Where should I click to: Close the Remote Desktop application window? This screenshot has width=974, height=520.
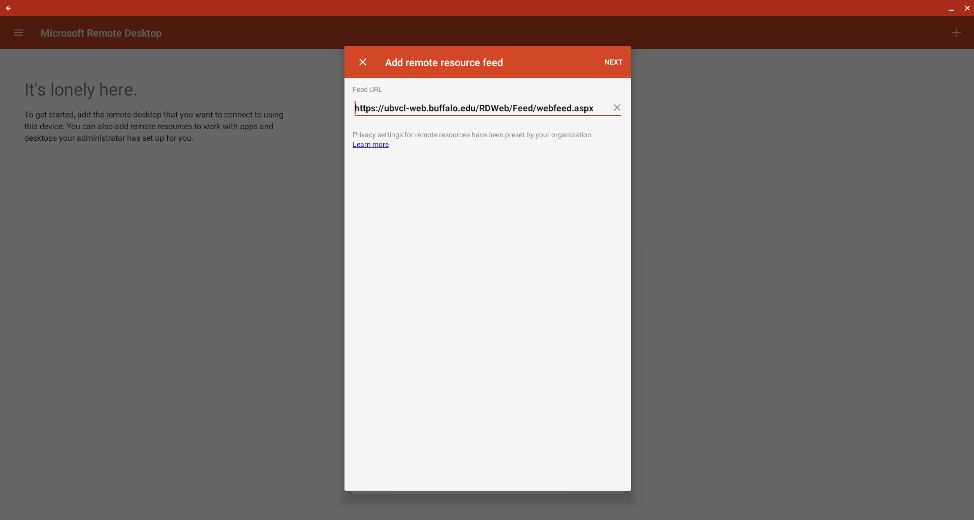coord(966,8)
